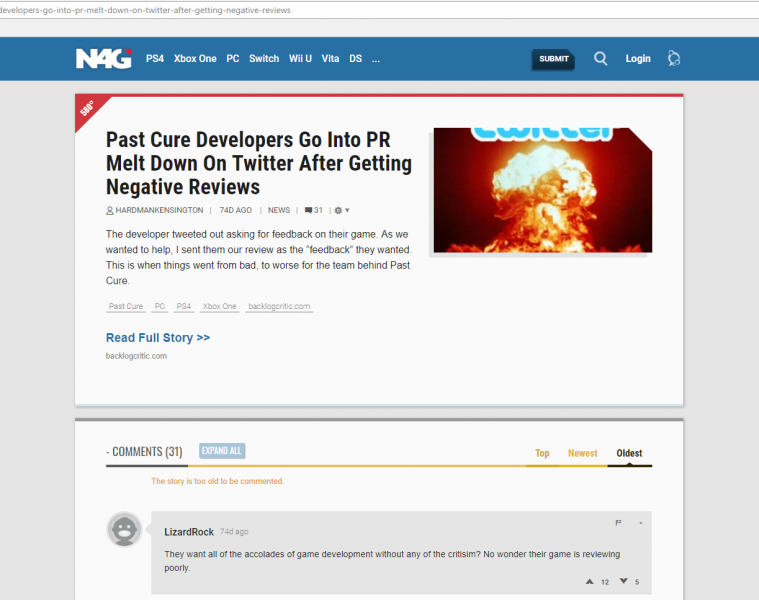The width and height of the screenshot is (759, 600).
Task: Click LizardRock's avatar
Action: tap(124, 529)
